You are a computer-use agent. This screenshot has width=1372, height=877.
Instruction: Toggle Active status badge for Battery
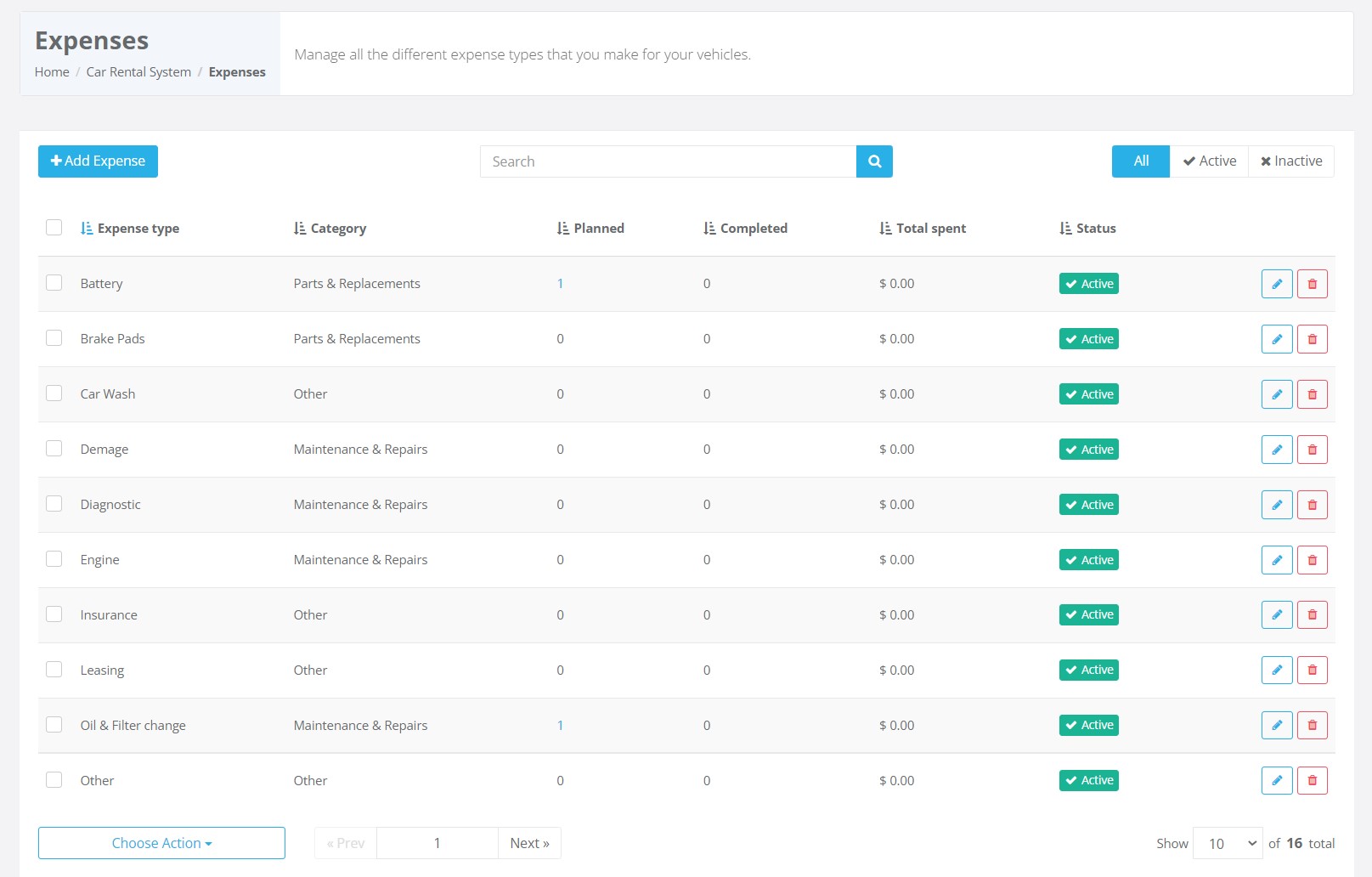point(1088,284)
